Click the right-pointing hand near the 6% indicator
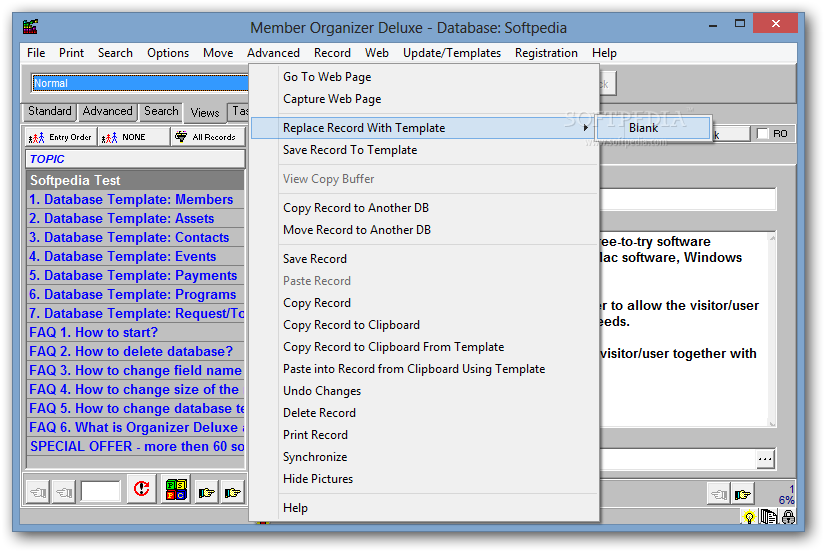The image size is (825, 552). [742, 494]
